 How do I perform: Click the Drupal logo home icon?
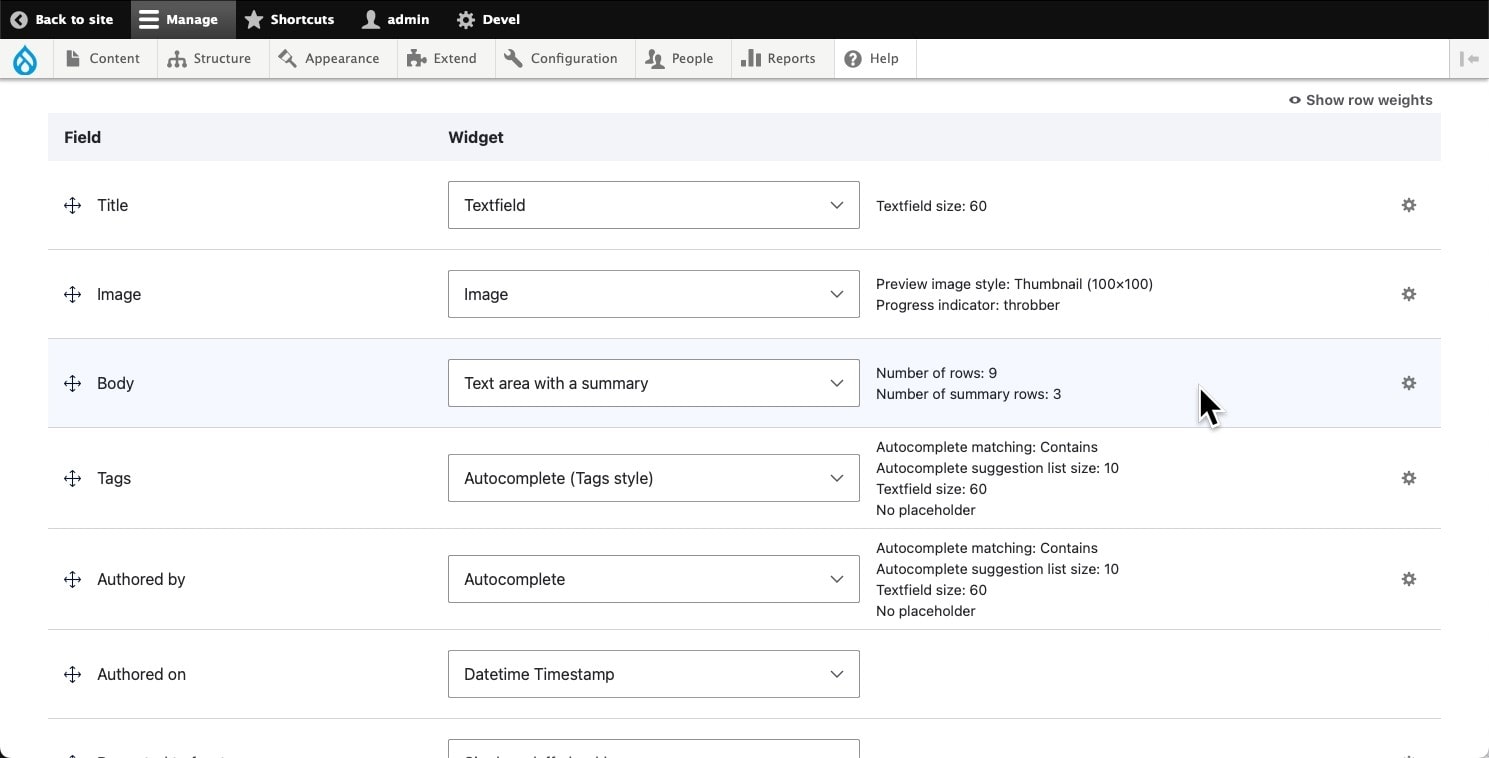click(25, 60)
